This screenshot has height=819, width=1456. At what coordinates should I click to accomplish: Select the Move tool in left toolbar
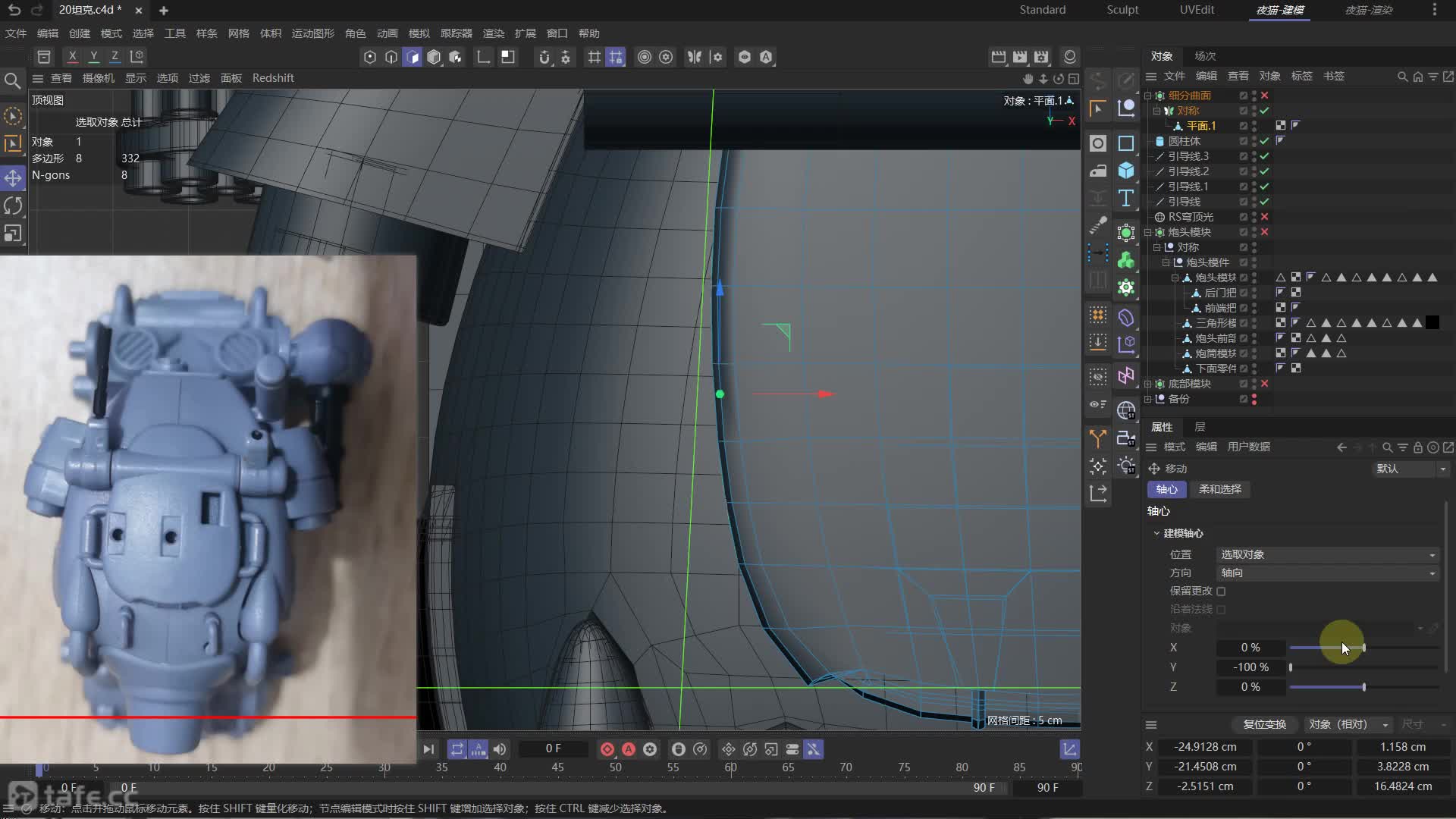pos(13,177)
